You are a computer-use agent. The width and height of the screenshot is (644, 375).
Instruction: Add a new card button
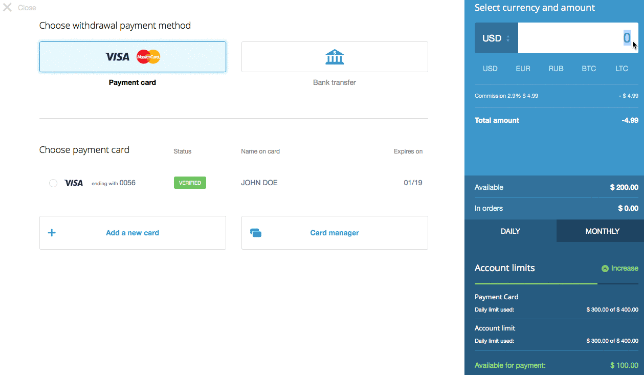(x=132, y=233)
